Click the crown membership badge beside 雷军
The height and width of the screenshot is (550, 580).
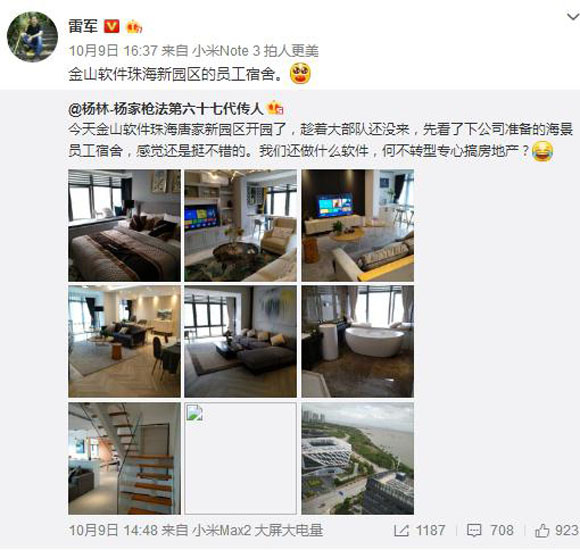point(134,27)
